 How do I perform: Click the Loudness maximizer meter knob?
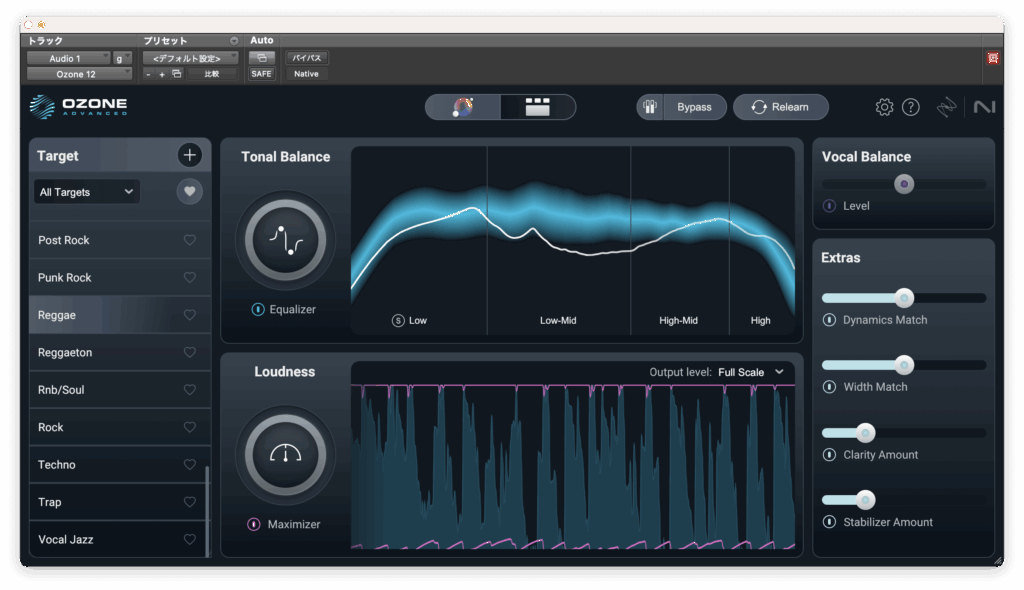(285, 454)
